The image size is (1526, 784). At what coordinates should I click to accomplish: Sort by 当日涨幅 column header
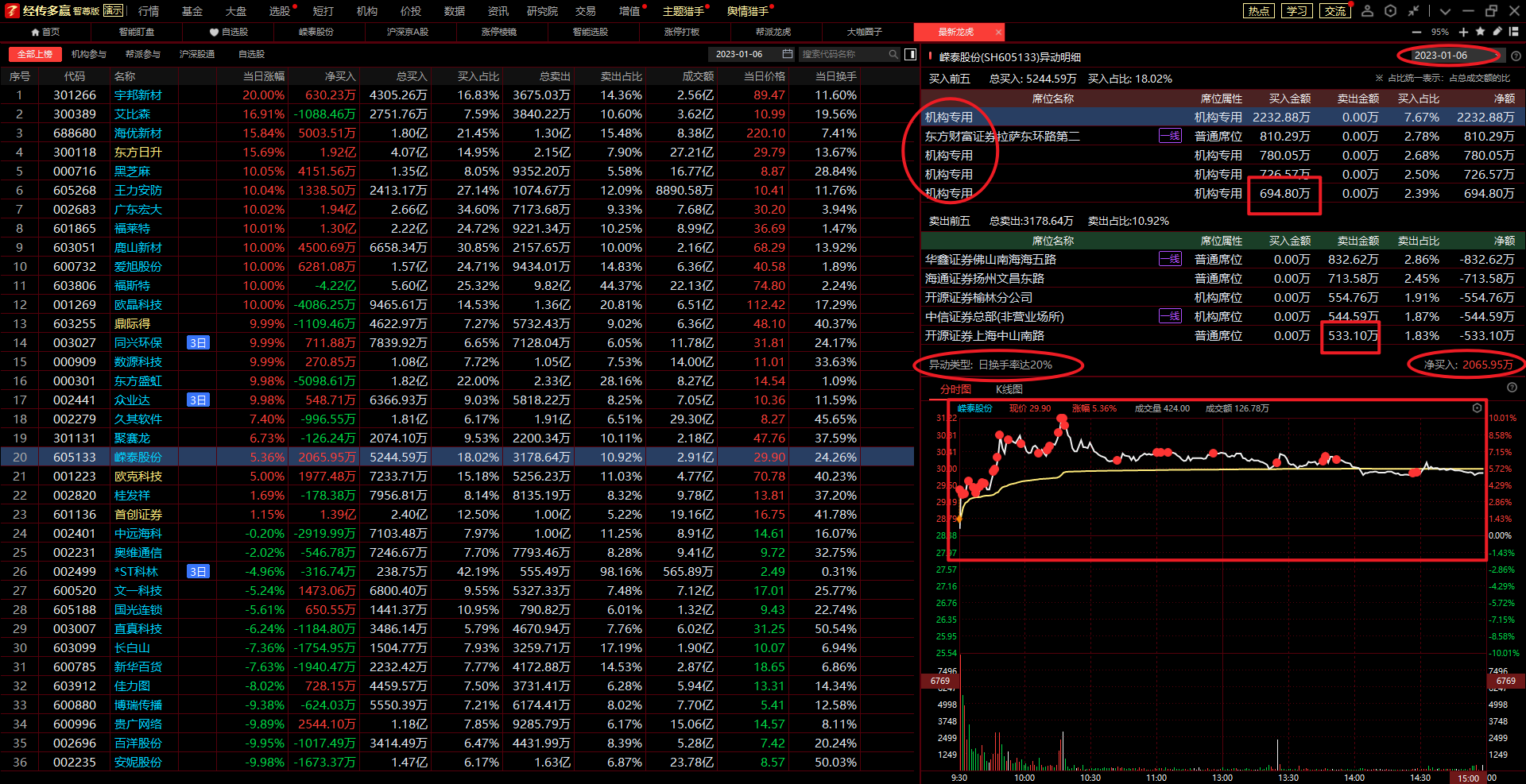tap(263, 76)
